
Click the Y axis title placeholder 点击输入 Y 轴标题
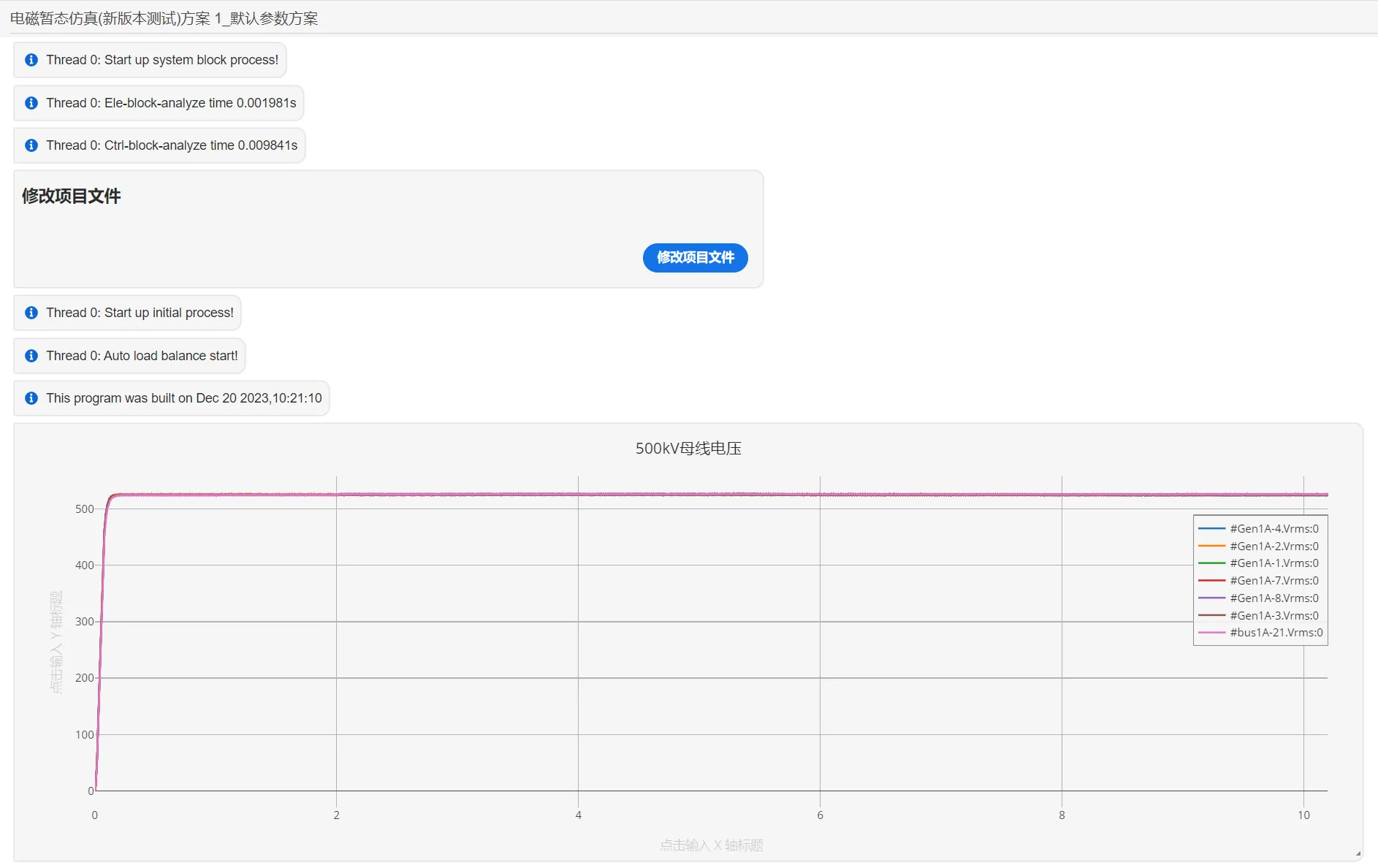56,642
